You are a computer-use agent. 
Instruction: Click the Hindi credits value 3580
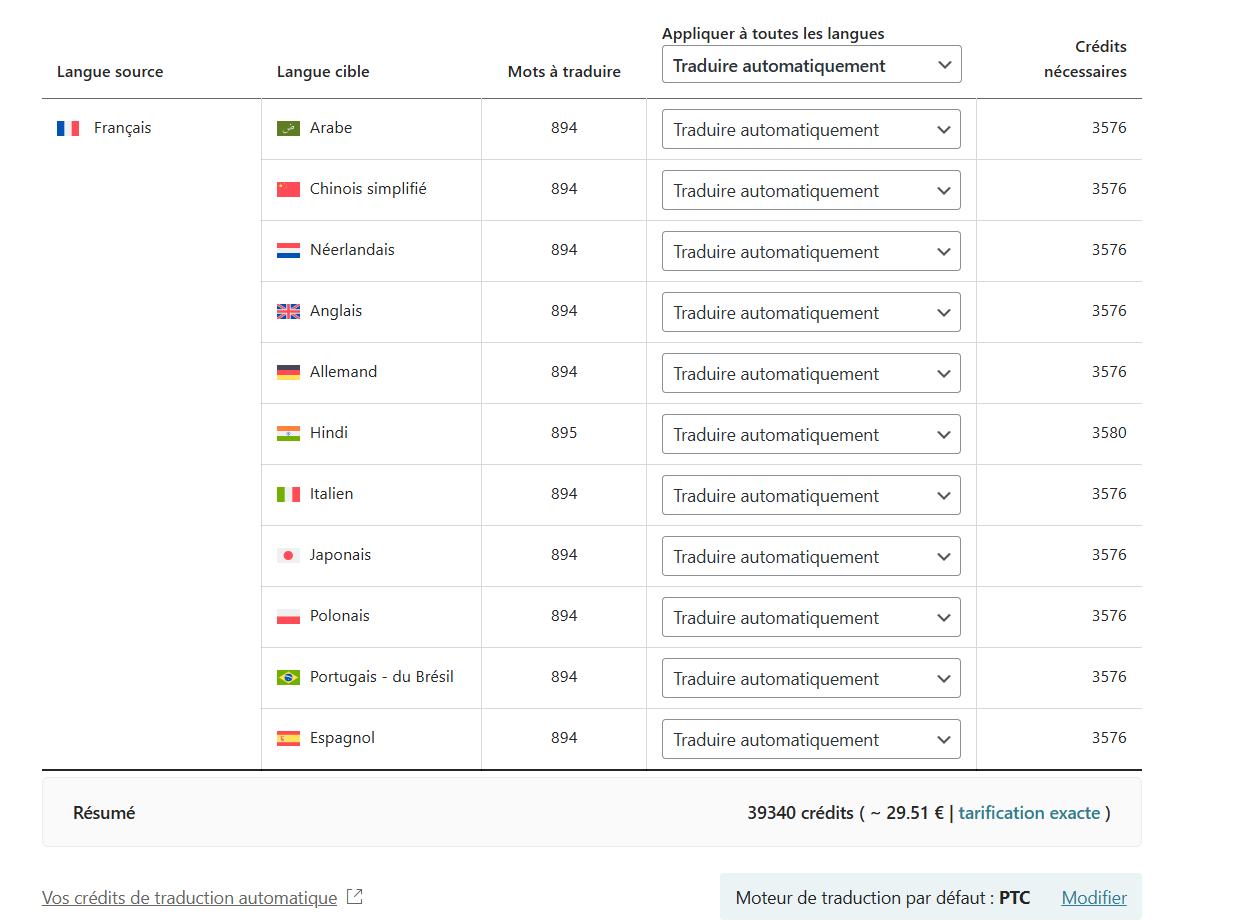(x=1108, y=433)
